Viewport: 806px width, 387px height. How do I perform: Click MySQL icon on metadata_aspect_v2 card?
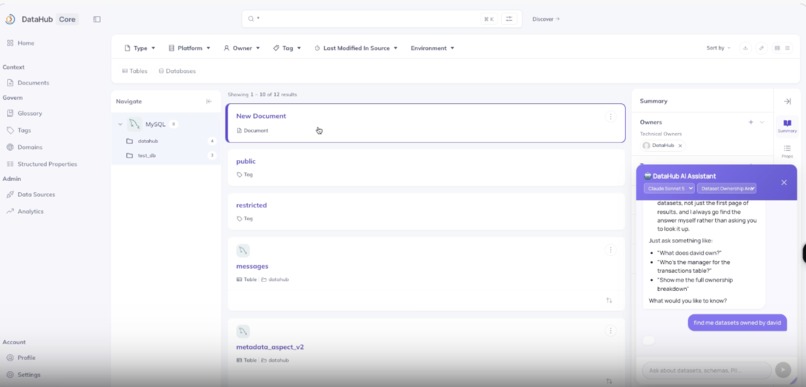(243, 331)
